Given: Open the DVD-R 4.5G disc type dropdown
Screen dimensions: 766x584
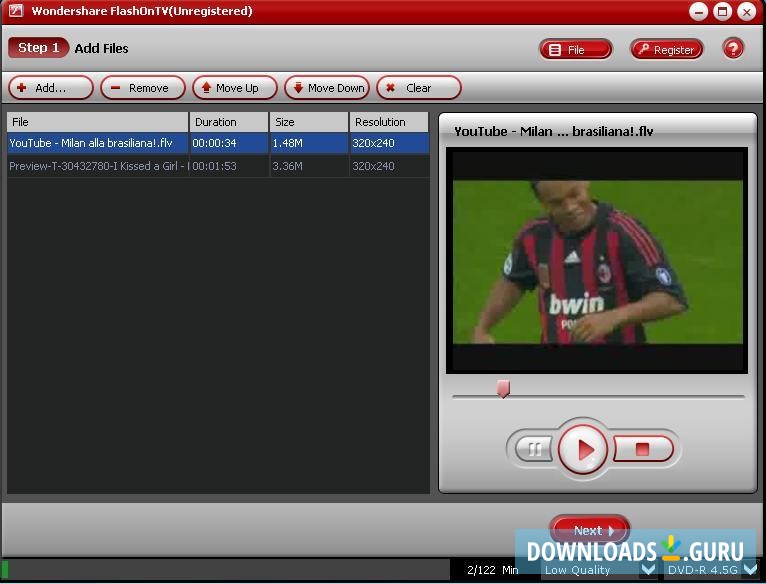Looking at the screenshot, I should click(x=711, y=570).
